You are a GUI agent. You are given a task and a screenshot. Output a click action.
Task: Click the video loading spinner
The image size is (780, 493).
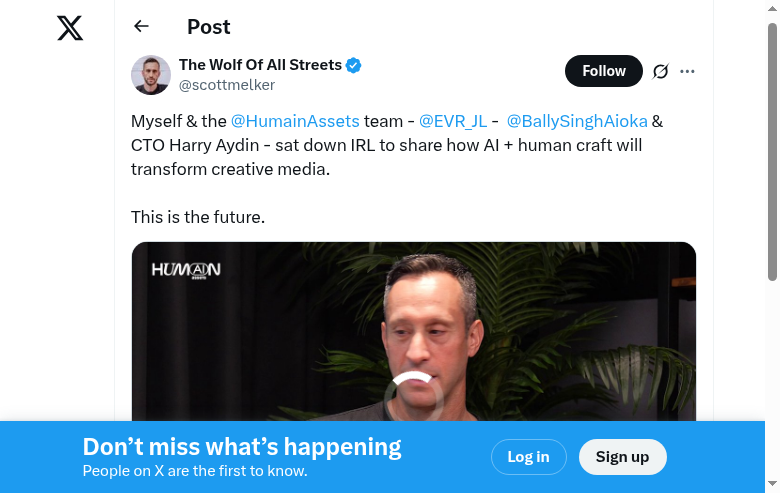coord(414,396)
